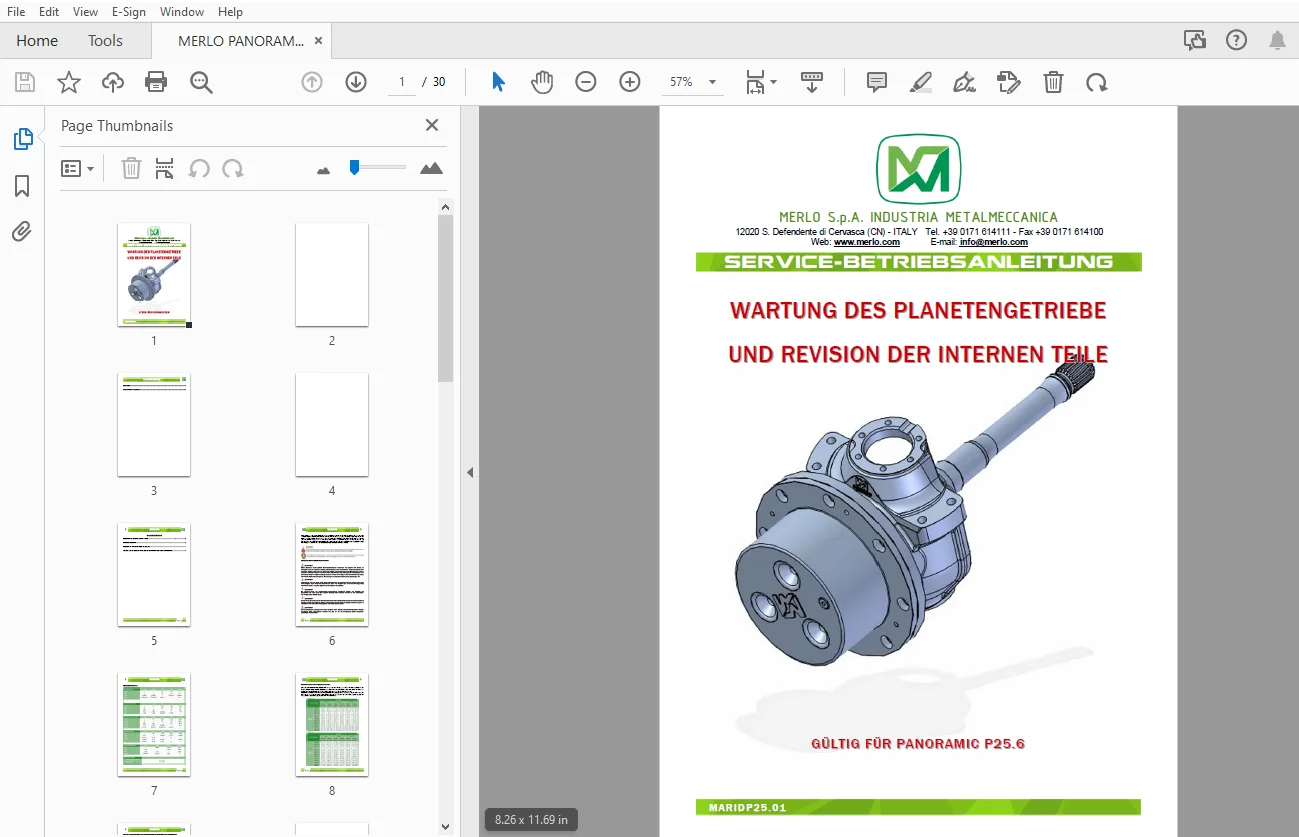Rotate the page clockwise in the toolbar
This screenshot has height=837, width=1299.
1097,82
